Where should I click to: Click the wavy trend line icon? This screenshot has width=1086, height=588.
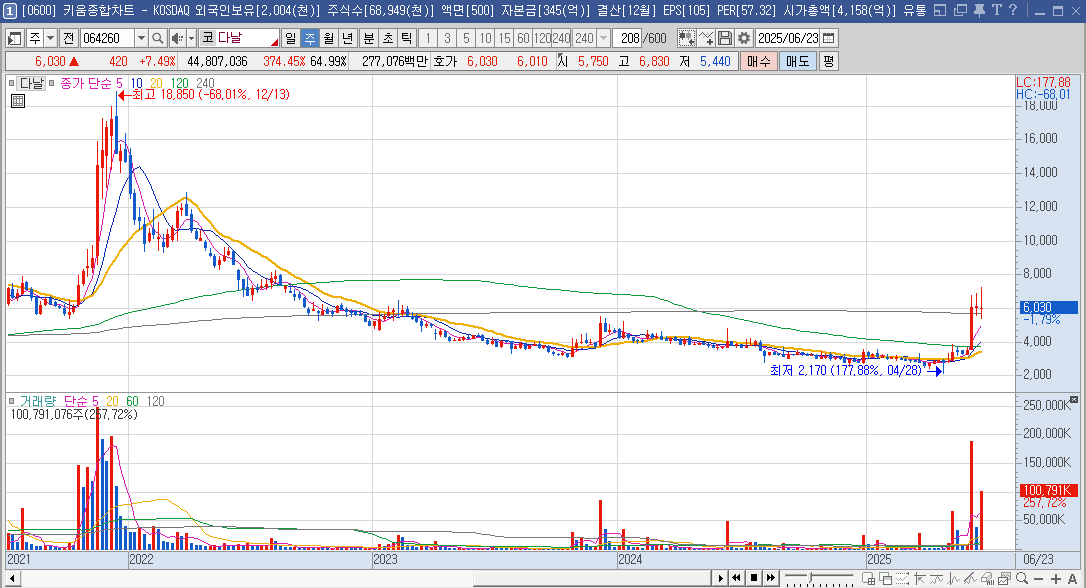tap(936, 578)
